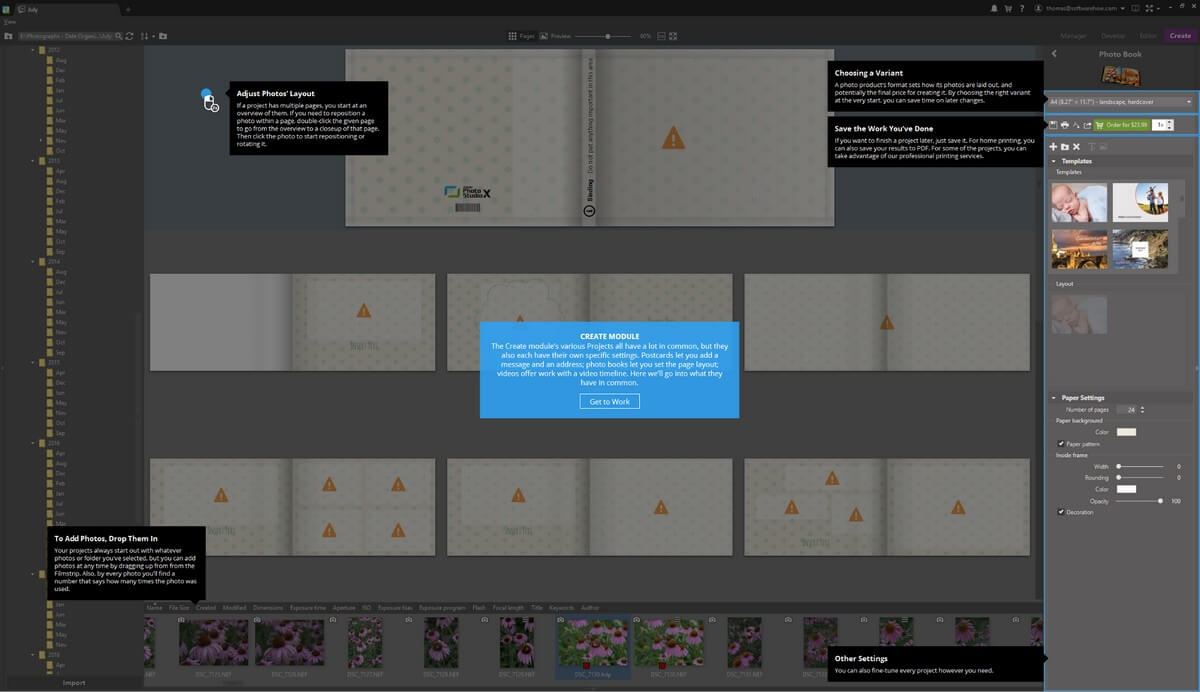Viewport: 1200px width, 692px height.
Task: Click the Inside frame Rounding slider
Action: click(x=1140, y=478)
